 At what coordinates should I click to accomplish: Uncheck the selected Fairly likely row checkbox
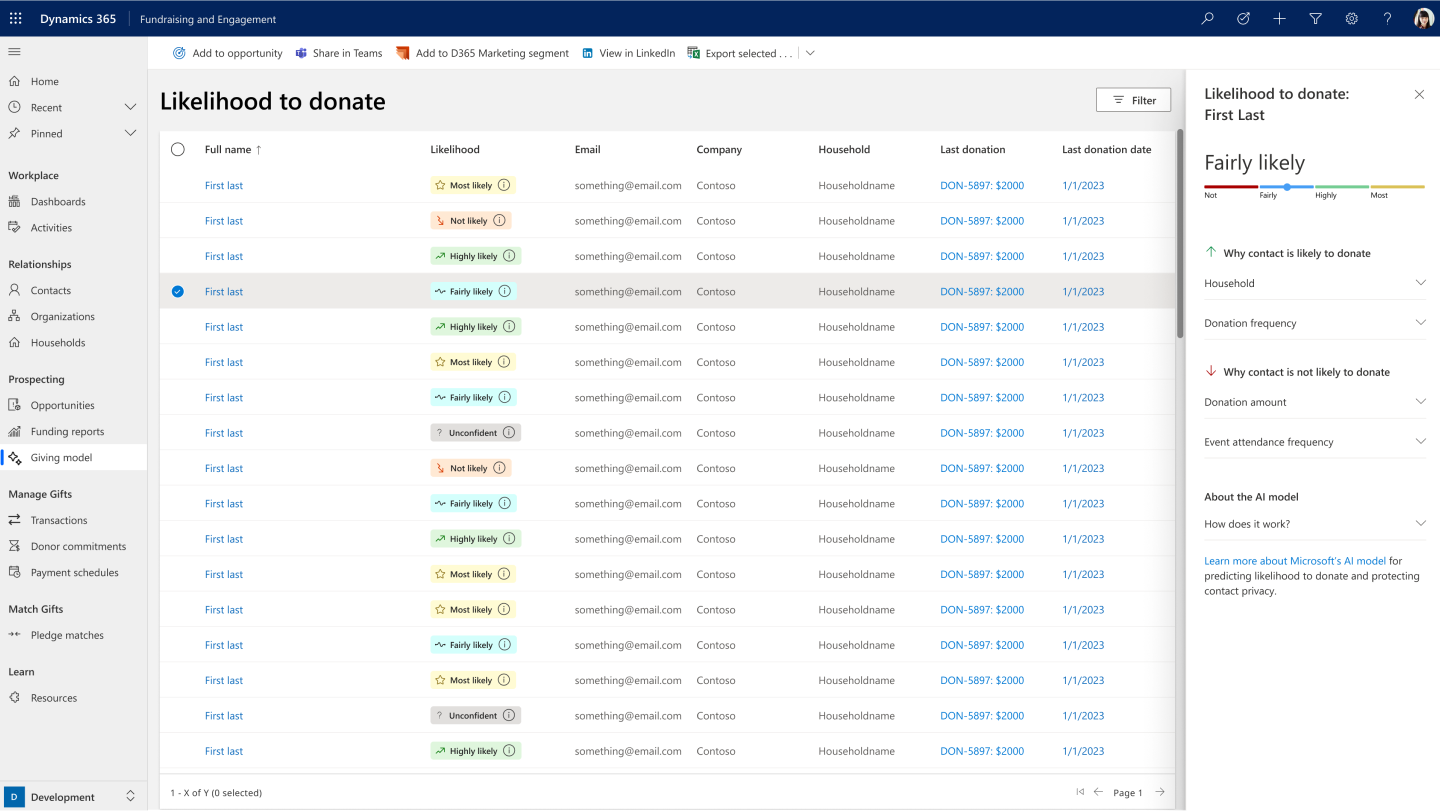coord(178,291)
